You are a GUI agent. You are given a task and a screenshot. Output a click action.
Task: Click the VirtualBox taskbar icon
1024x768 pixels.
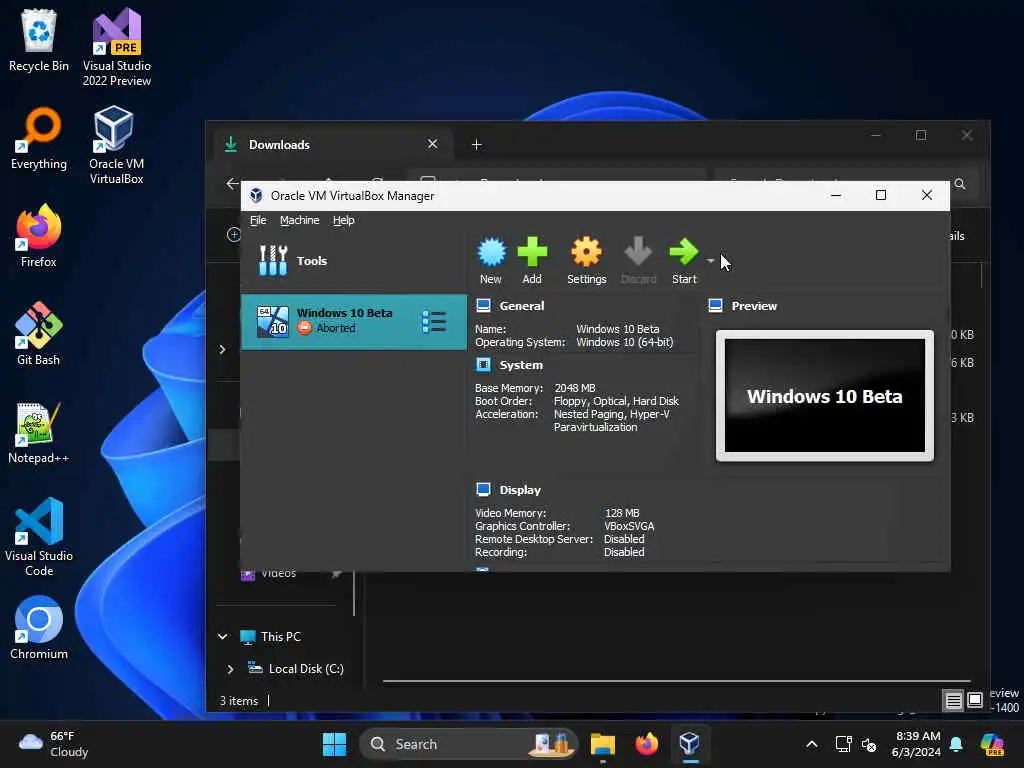tap(690, 744)
